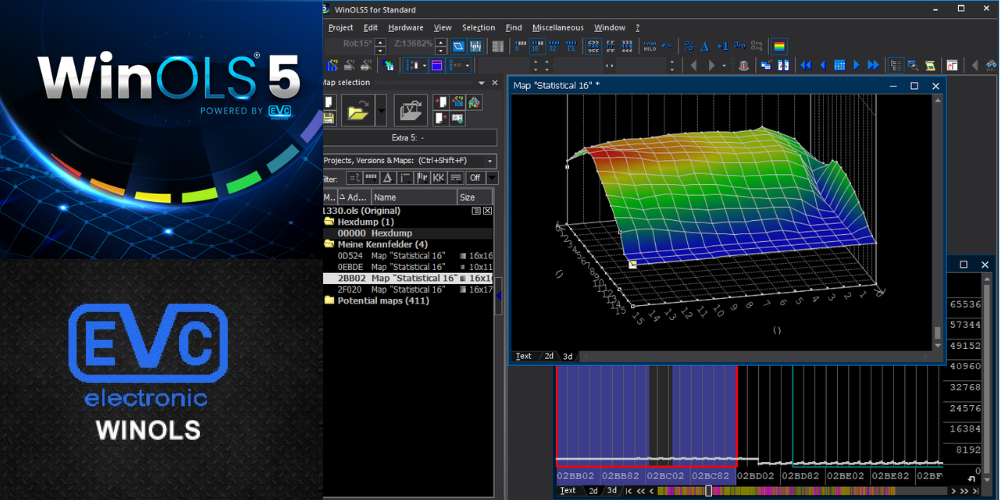This screenshot has height=500, width=1000.
Task: Open the Miscellaneous menu
Action: point(558,27)
